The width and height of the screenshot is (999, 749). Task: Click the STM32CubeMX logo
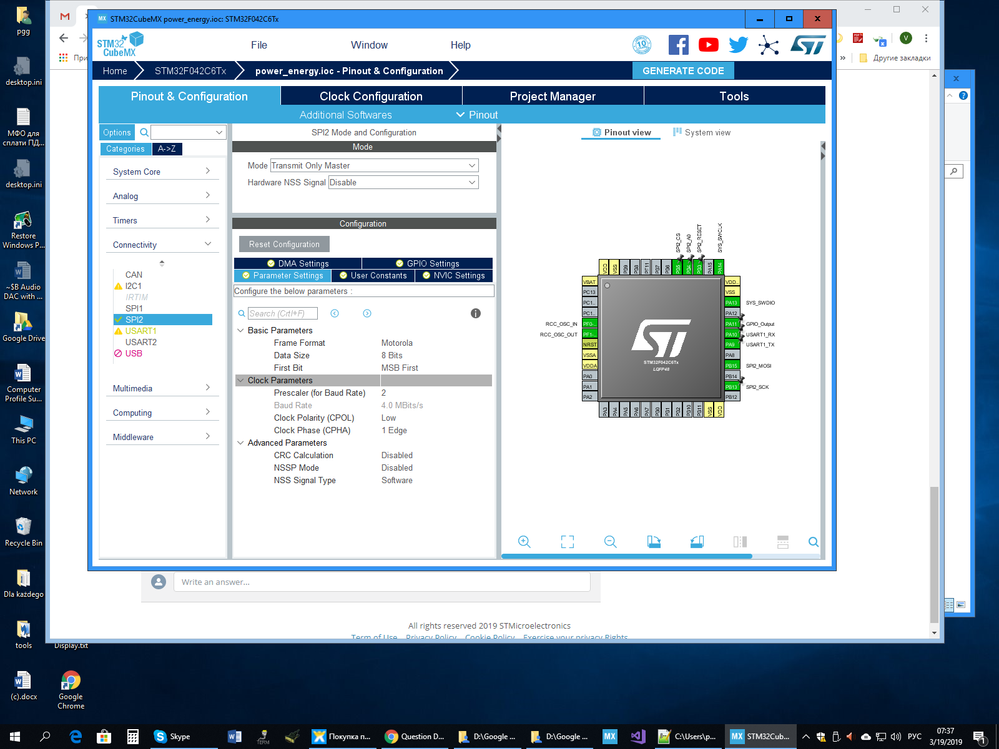[x=120, y=45]
